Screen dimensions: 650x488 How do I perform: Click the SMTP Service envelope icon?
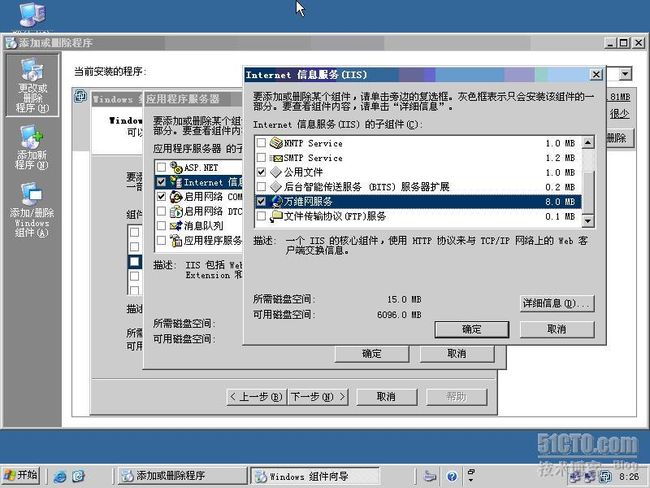(x=276, y=158)
